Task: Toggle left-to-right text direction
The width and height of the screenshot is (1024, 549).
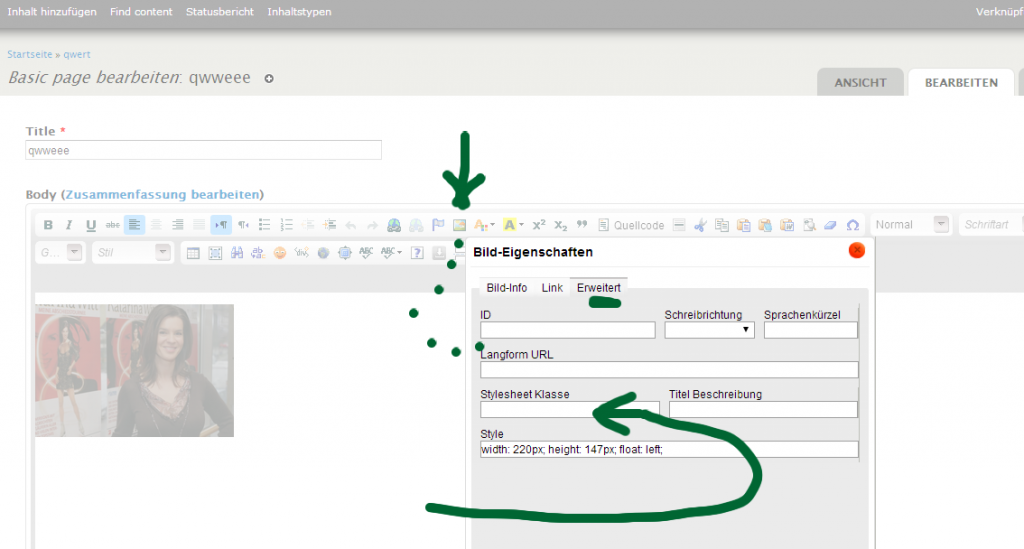Action: coord(220,225)
